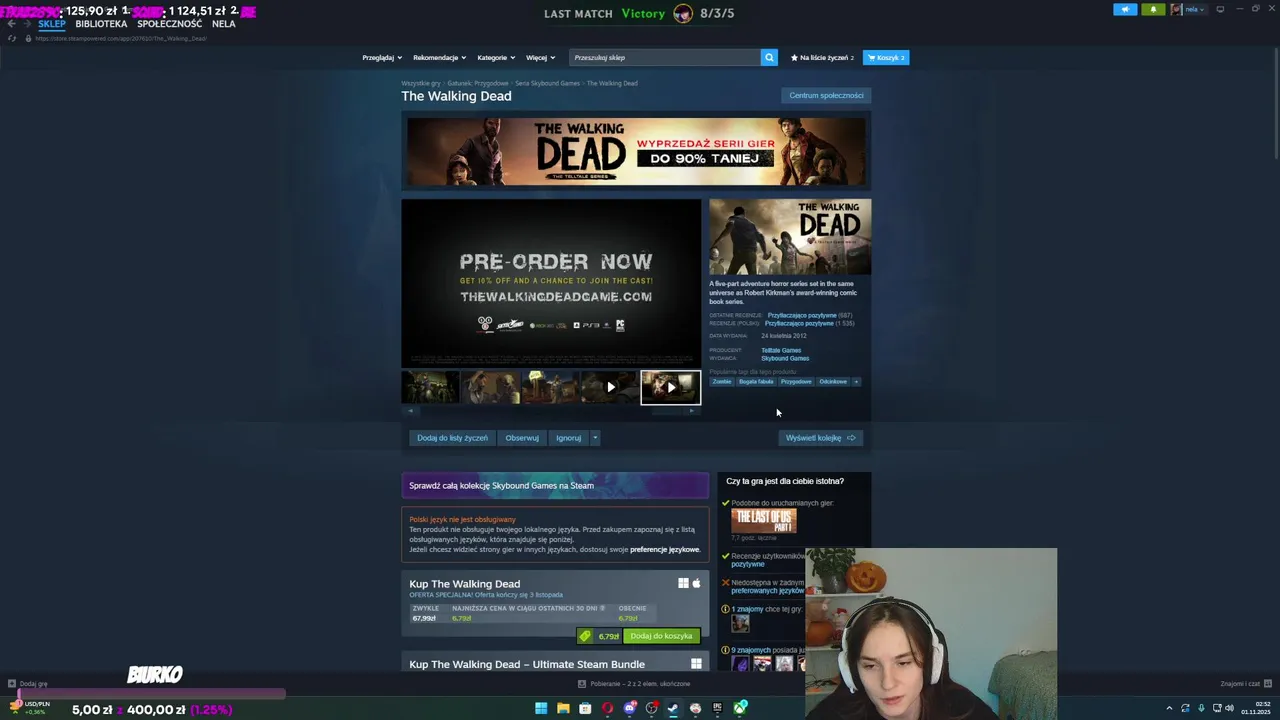This screenshot has width=1280, height=720.
Task: Open the Telltale Games developer link
Action: (781, 350)
